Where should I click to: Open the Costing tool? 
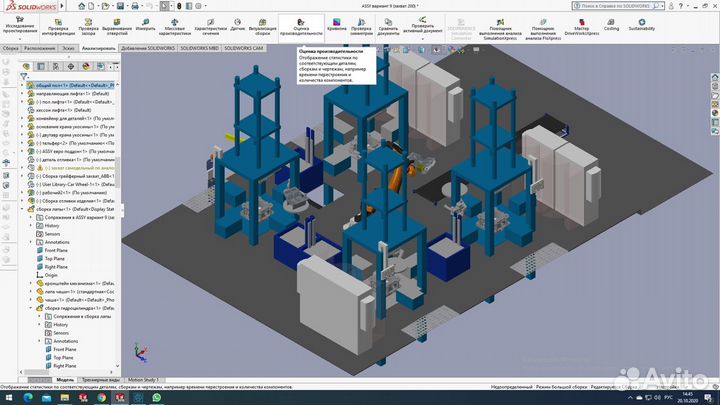point(611,25)
